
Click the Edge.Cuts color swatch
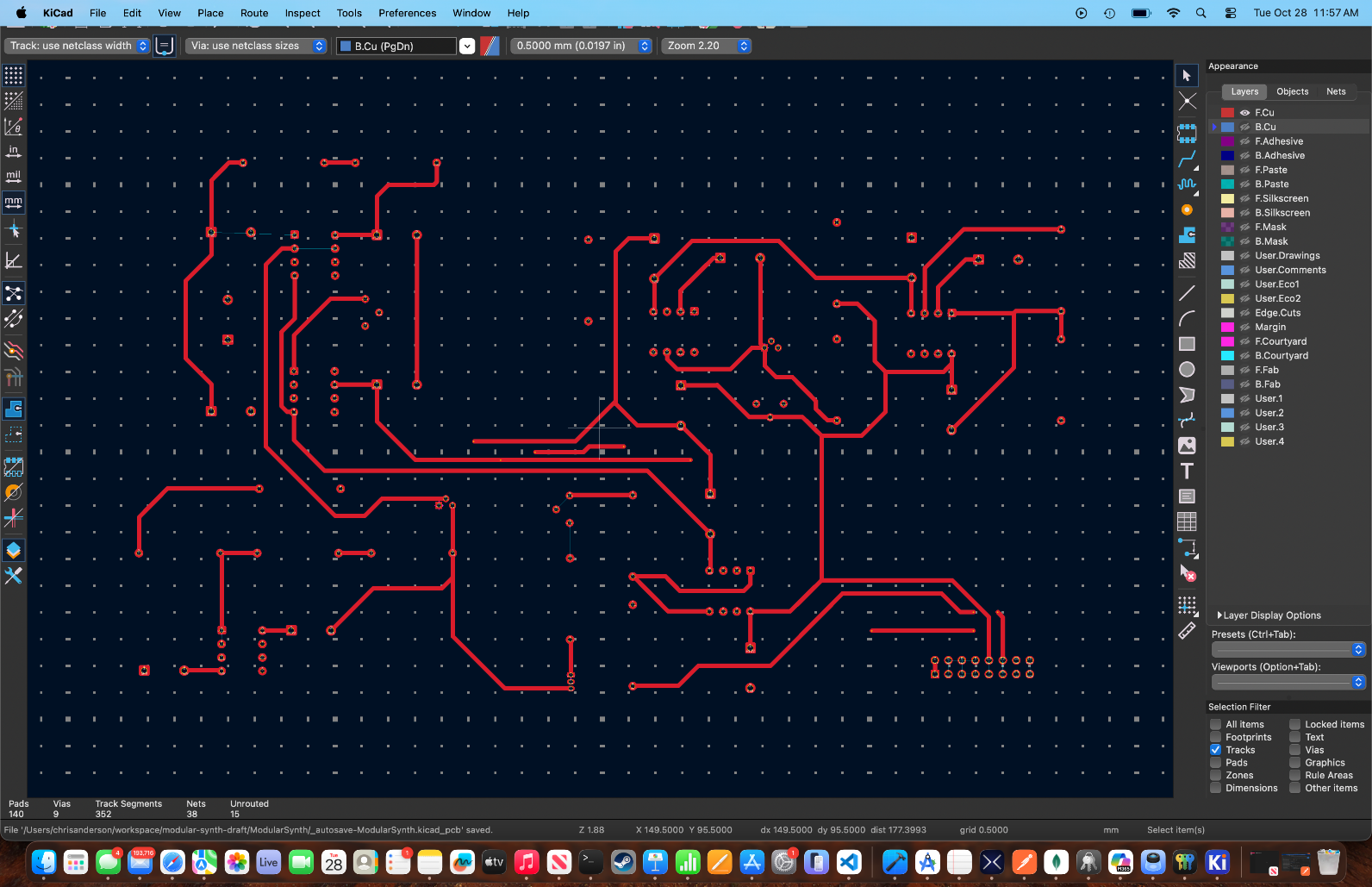click(x=1227, y=313)
